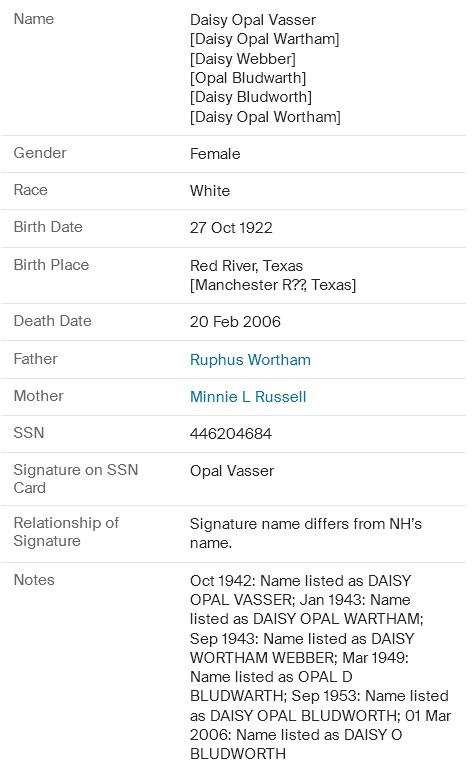Click the alias Daisy Opal Wartham
Screen dimensions: 473x769
pos(264,39)
